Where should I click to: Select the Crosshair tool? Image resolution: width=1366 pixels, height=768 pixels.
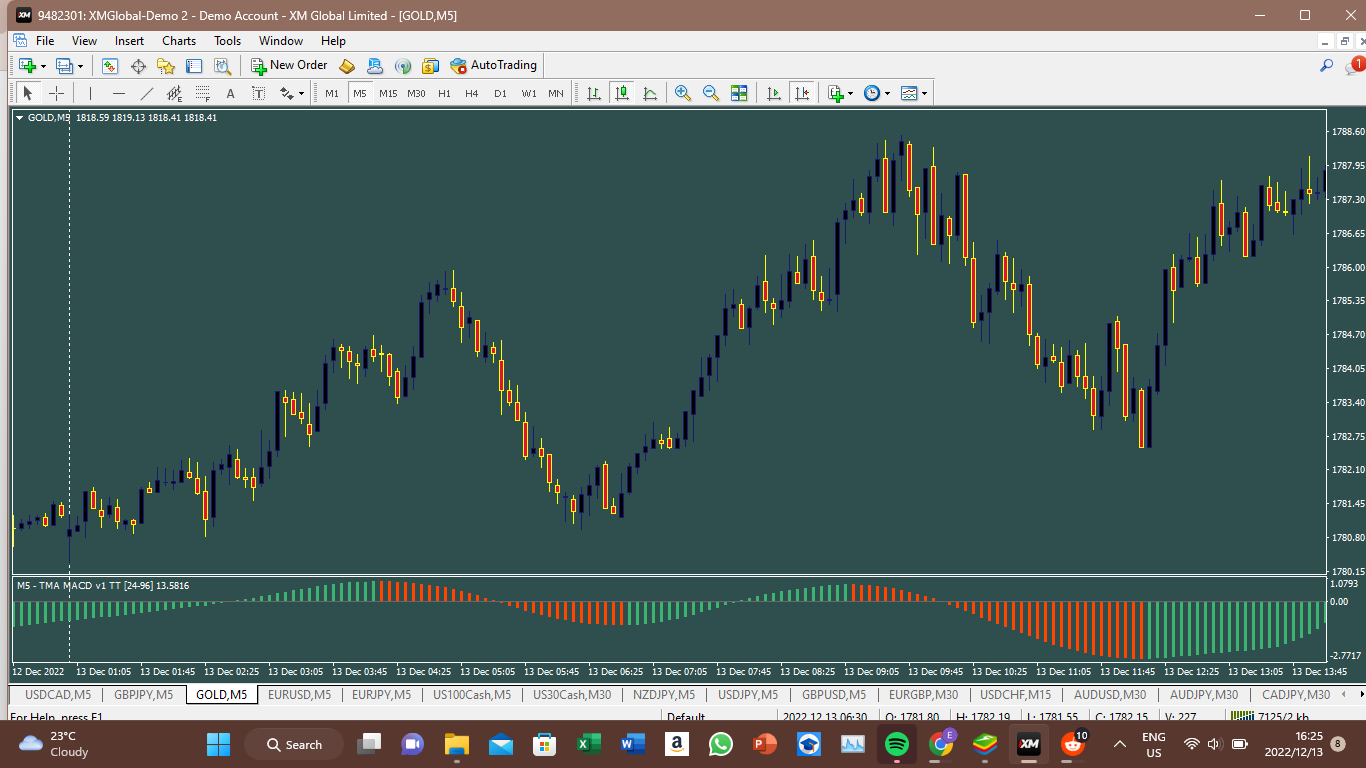point(57,93)
